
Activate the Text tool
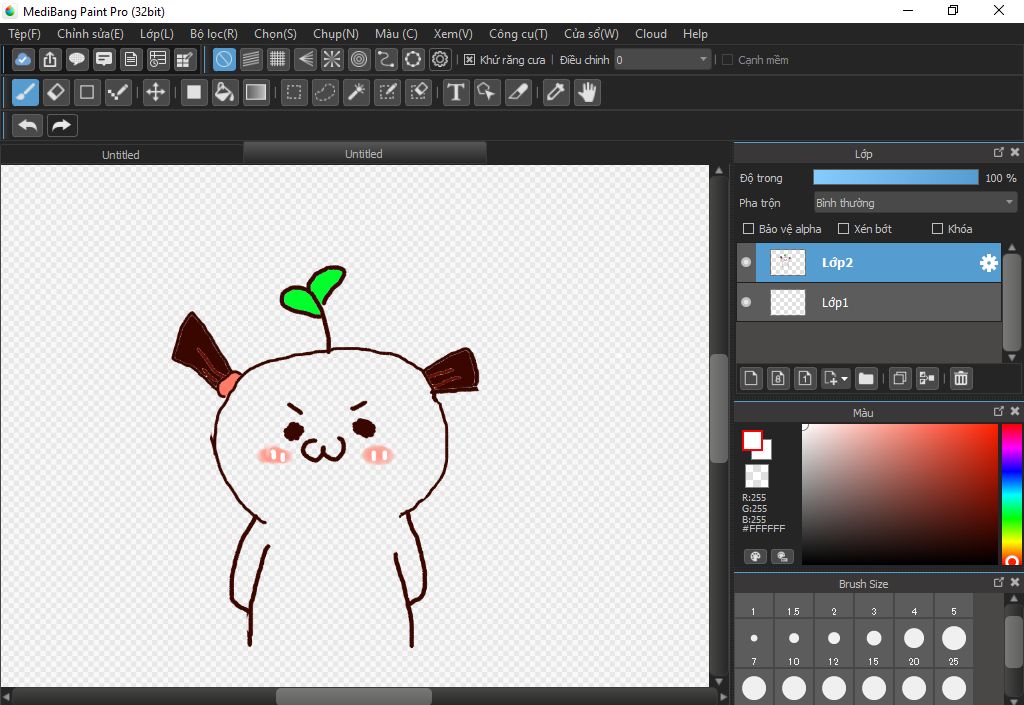click(x=456, y=93)
